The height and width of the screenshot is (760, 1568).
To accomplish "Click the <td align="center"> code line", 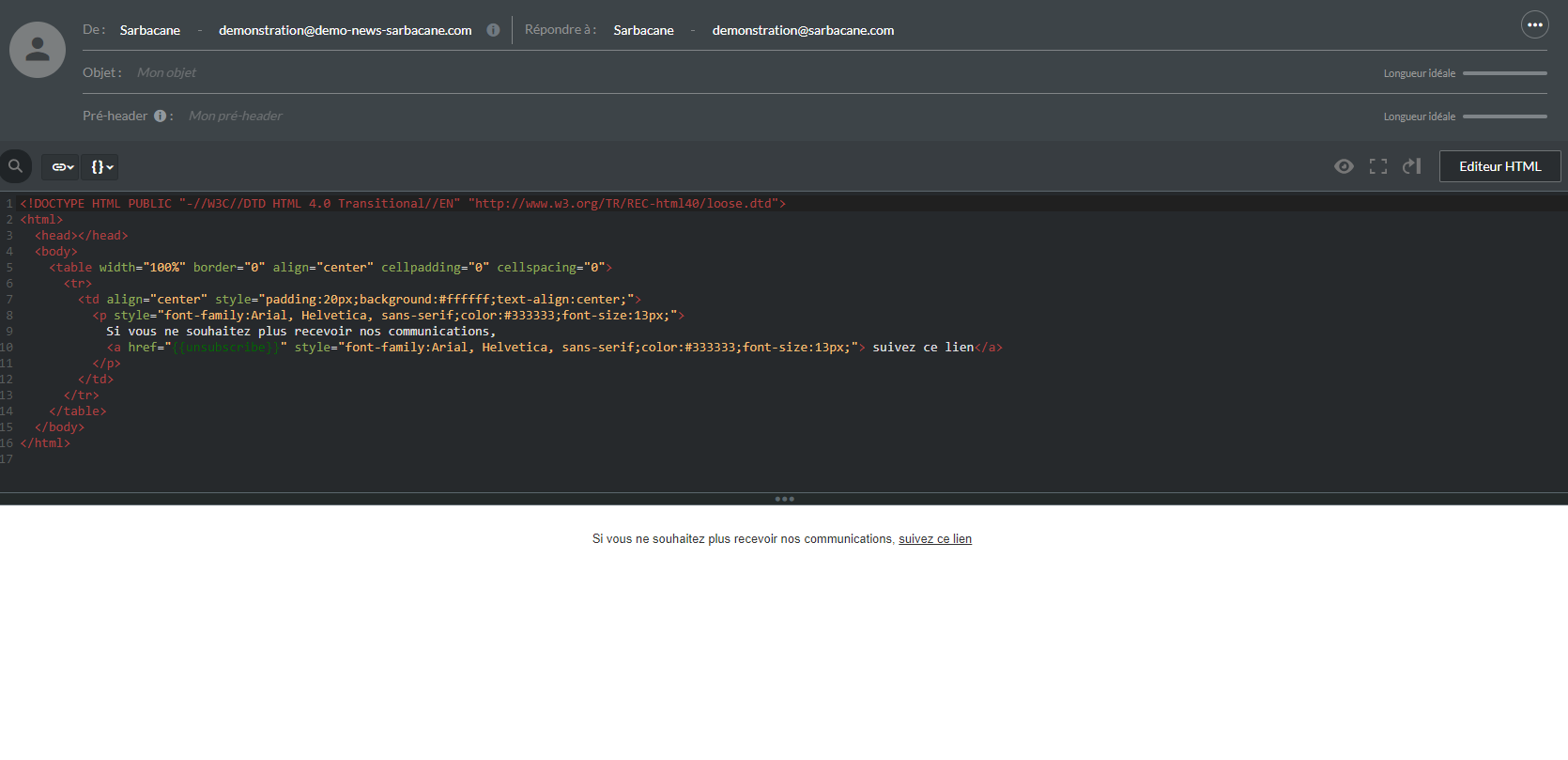I will pos(360,300).
